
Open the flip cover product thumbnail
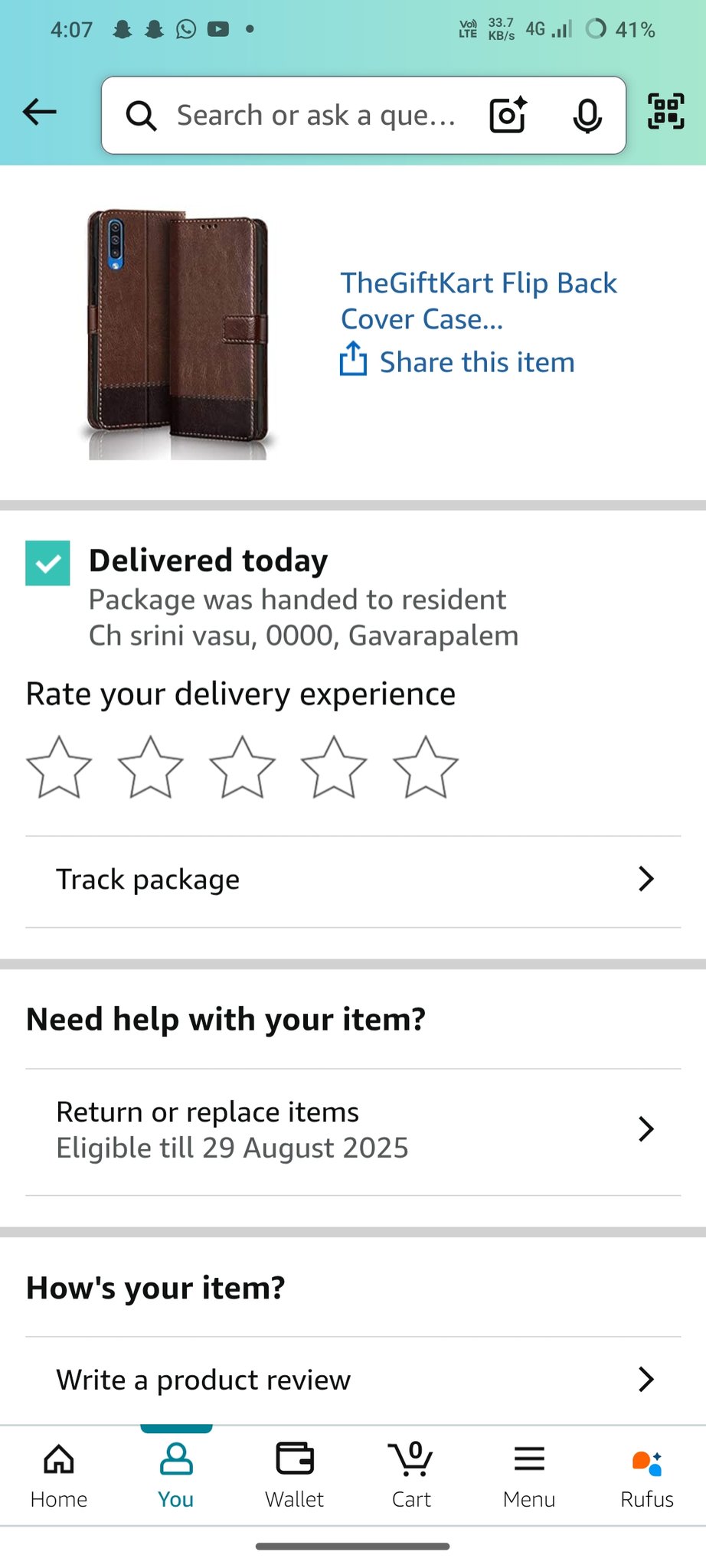(x=178, y=334)
